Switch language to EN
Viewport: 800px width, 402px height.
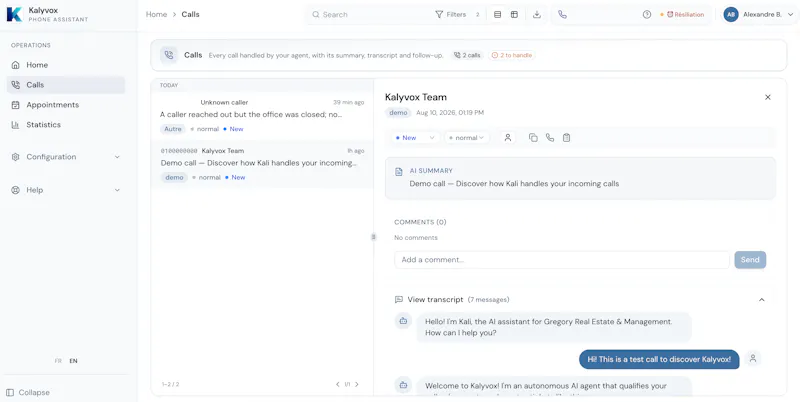[x=73, y=361]
